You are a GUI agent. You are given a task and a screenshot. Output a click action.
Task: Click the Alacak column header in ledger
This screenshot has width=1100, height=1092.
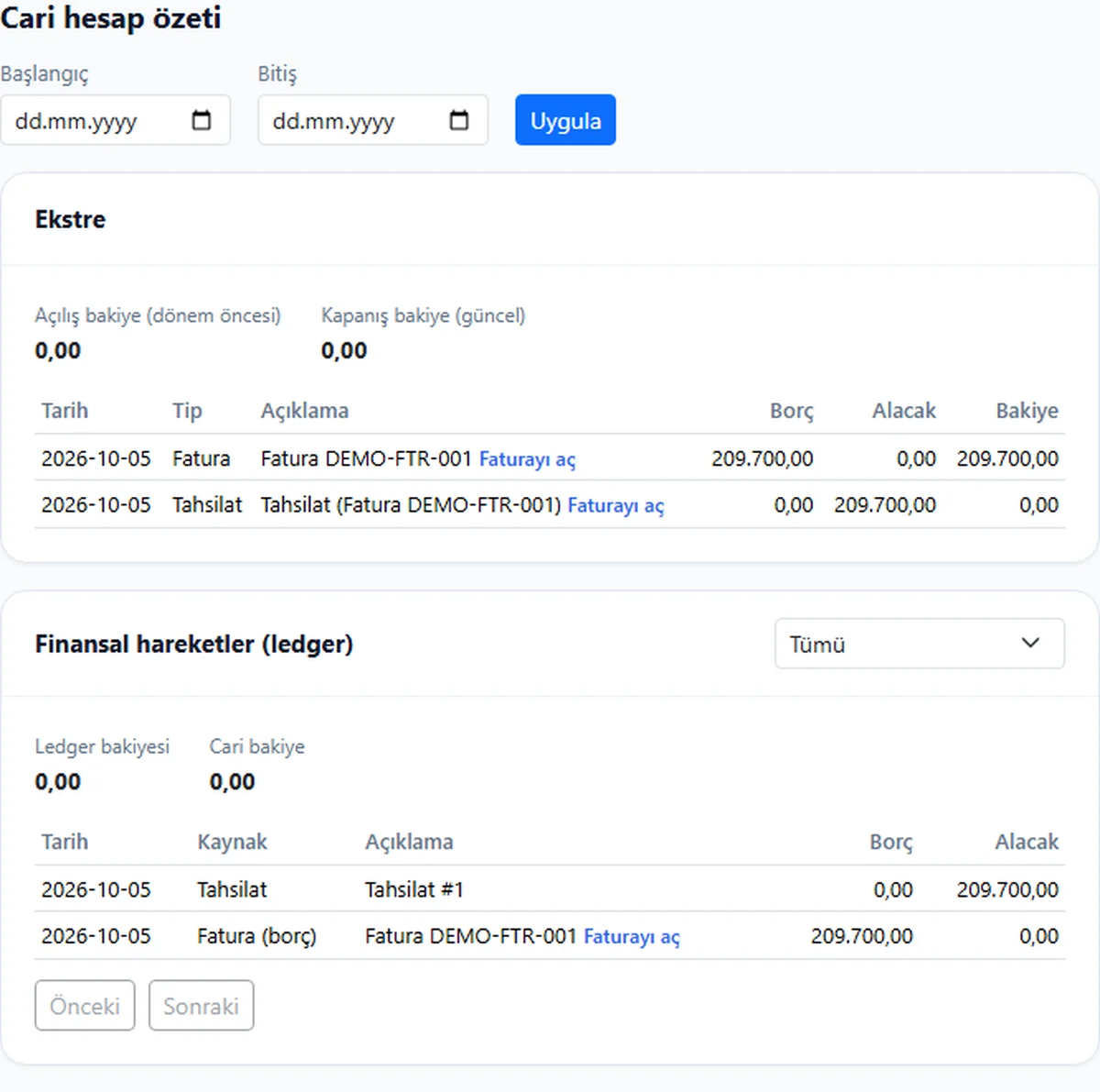tap(1027, 842)
